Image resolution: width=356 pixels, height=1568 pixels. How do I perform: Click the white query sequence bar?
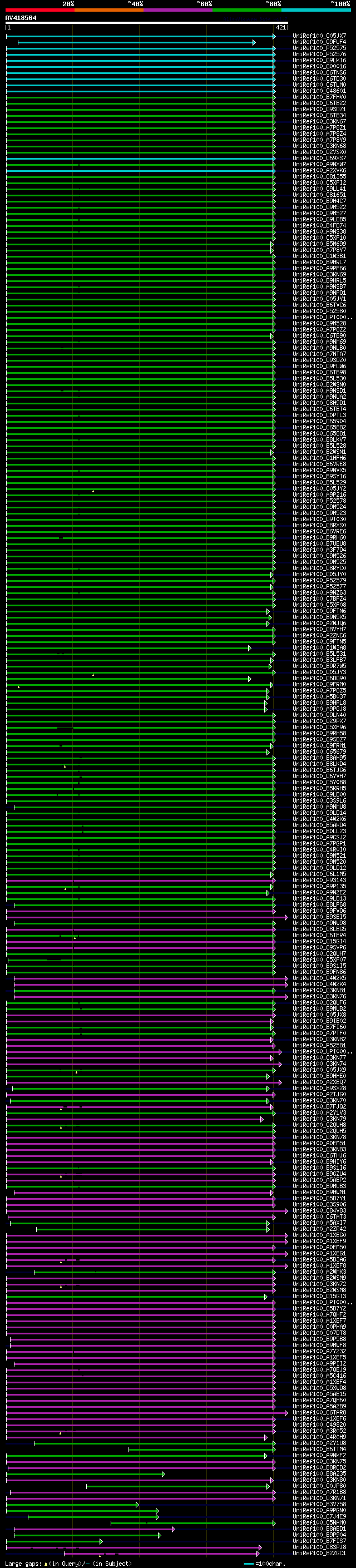[x=147, y=23]
